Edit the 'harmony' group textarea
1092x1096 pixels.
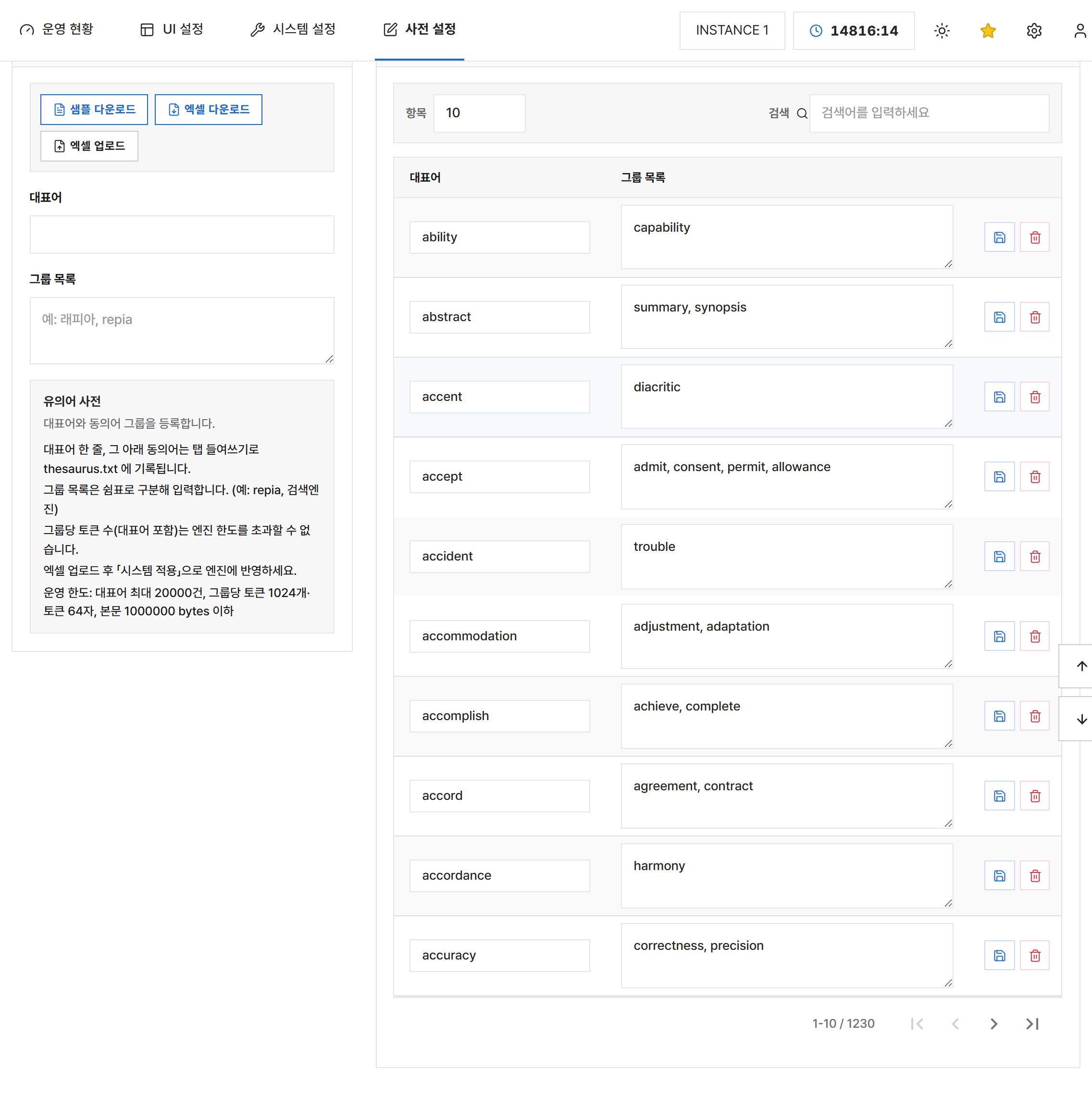click(x=787, y=876)
